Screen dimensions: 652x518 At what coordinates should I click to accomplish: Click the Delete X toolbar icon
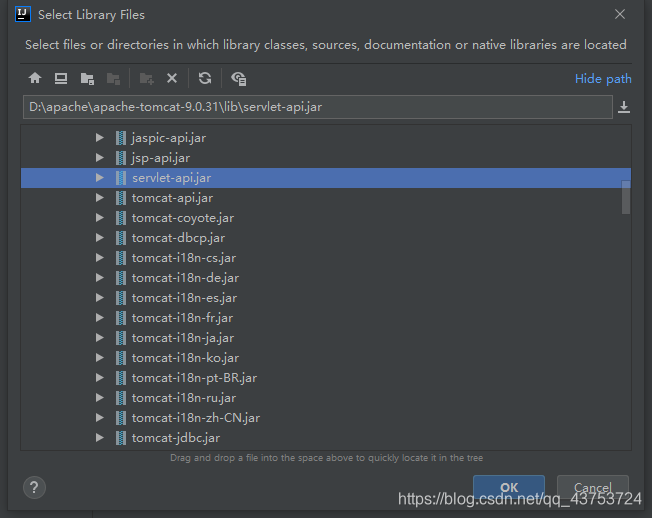click(172, 78)
